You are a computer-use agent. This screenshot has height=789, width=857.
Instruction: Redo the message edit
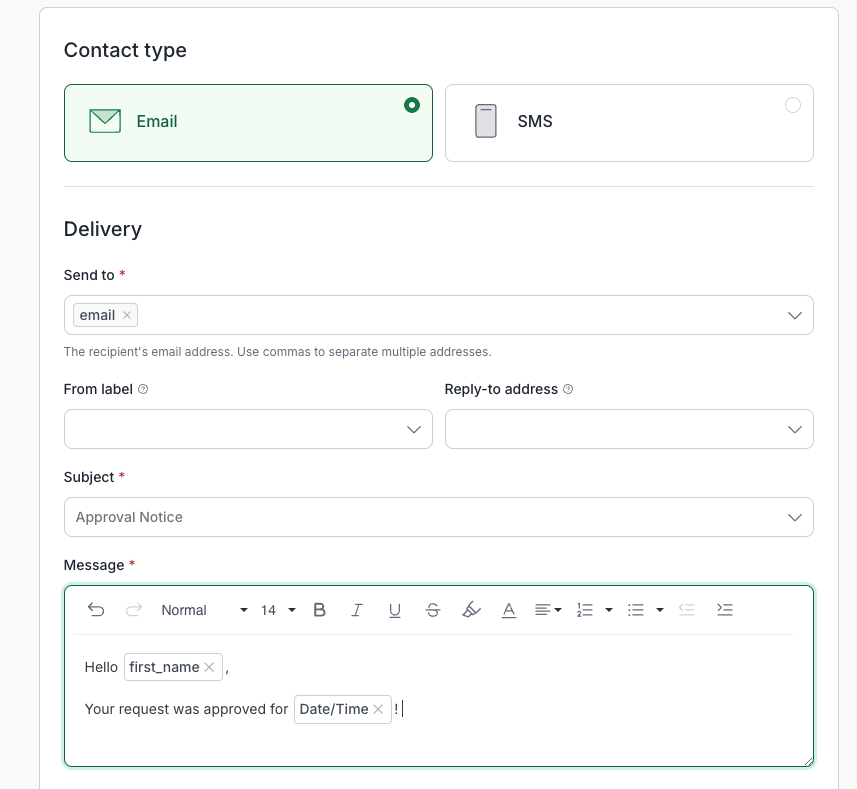(x=134, y=610)
